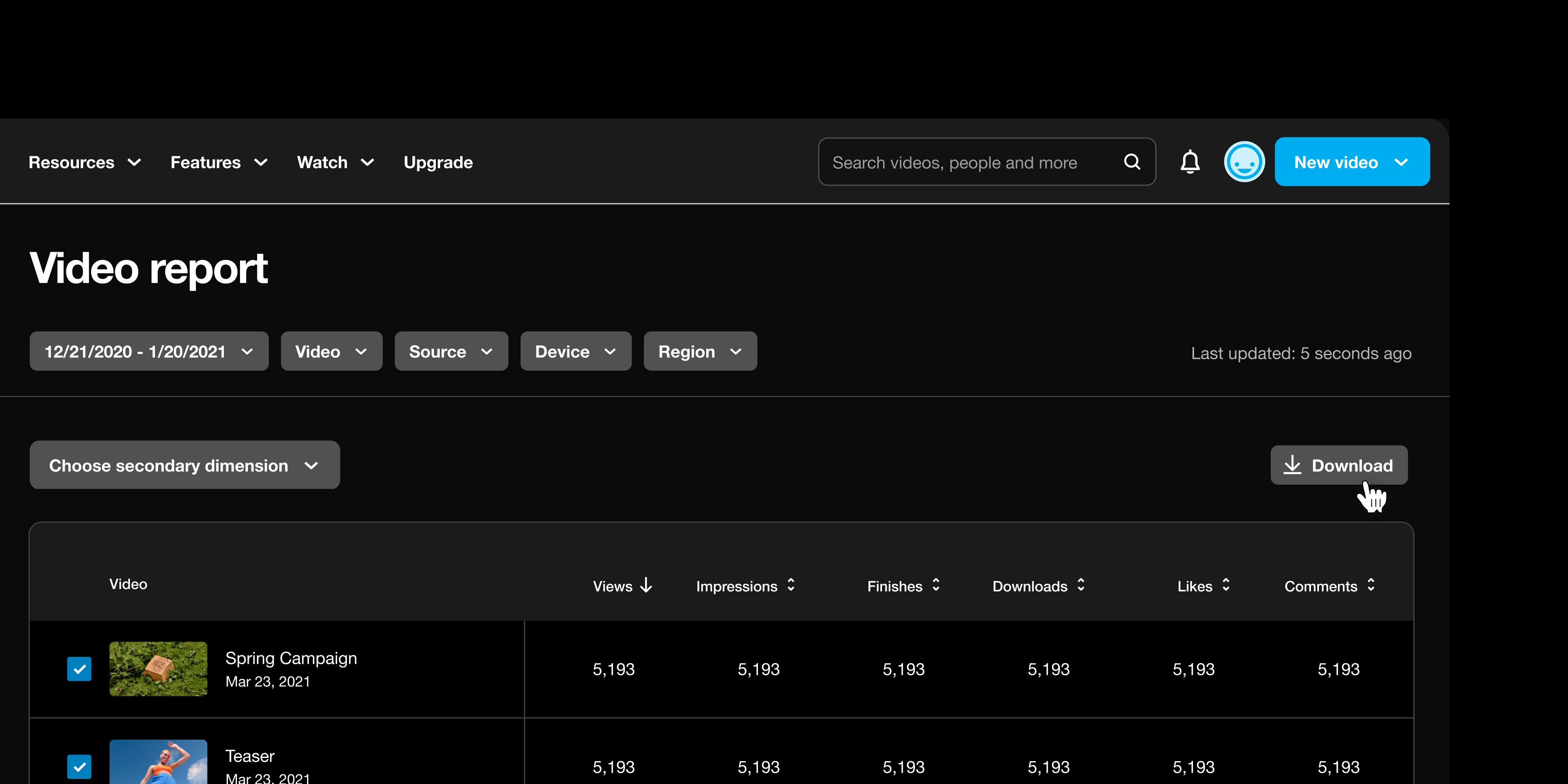Open the Choose secondary dimension dropdown

click(x=184, y=465)
